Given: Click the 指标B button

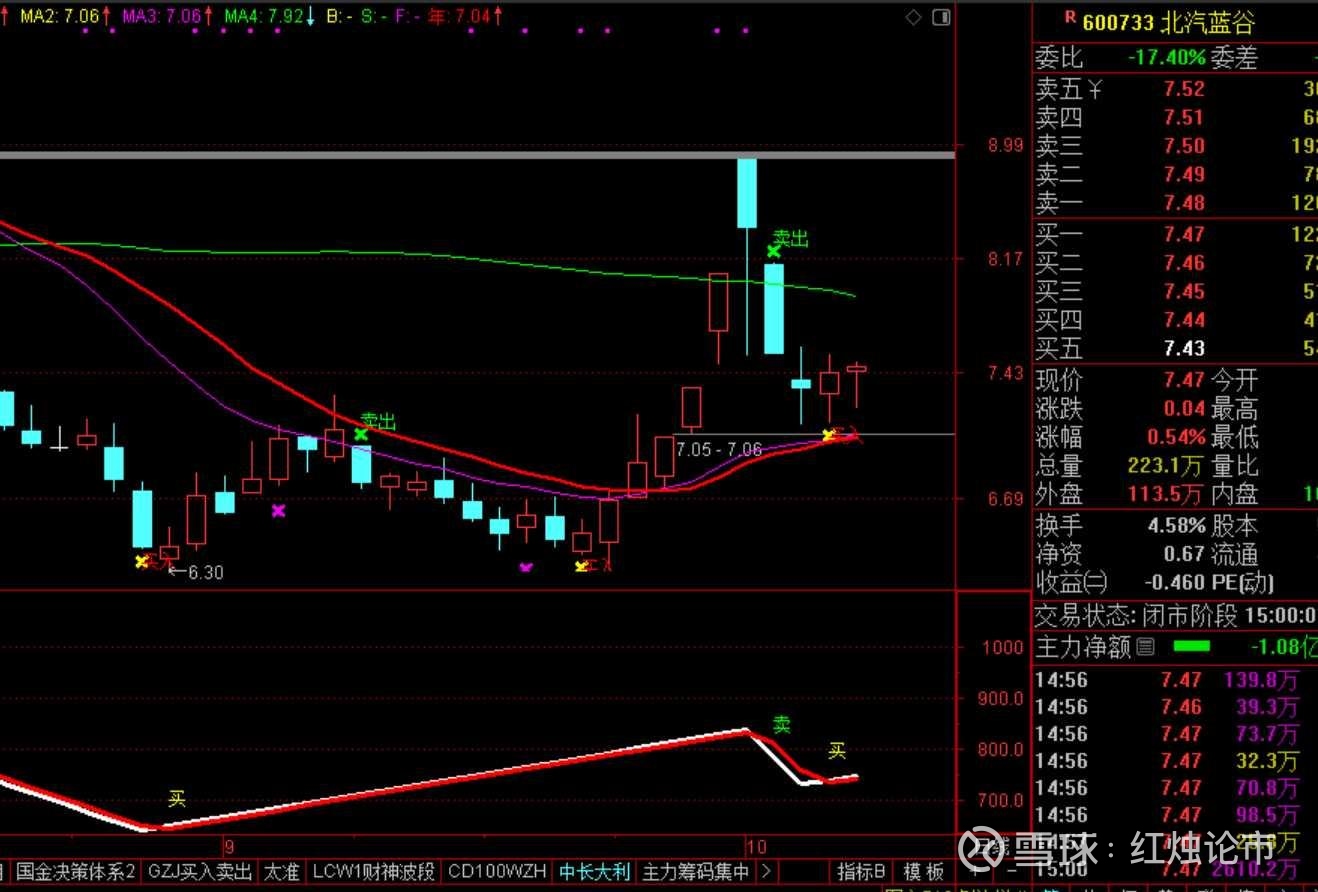Looking at the screenshot, I should 861,871.
